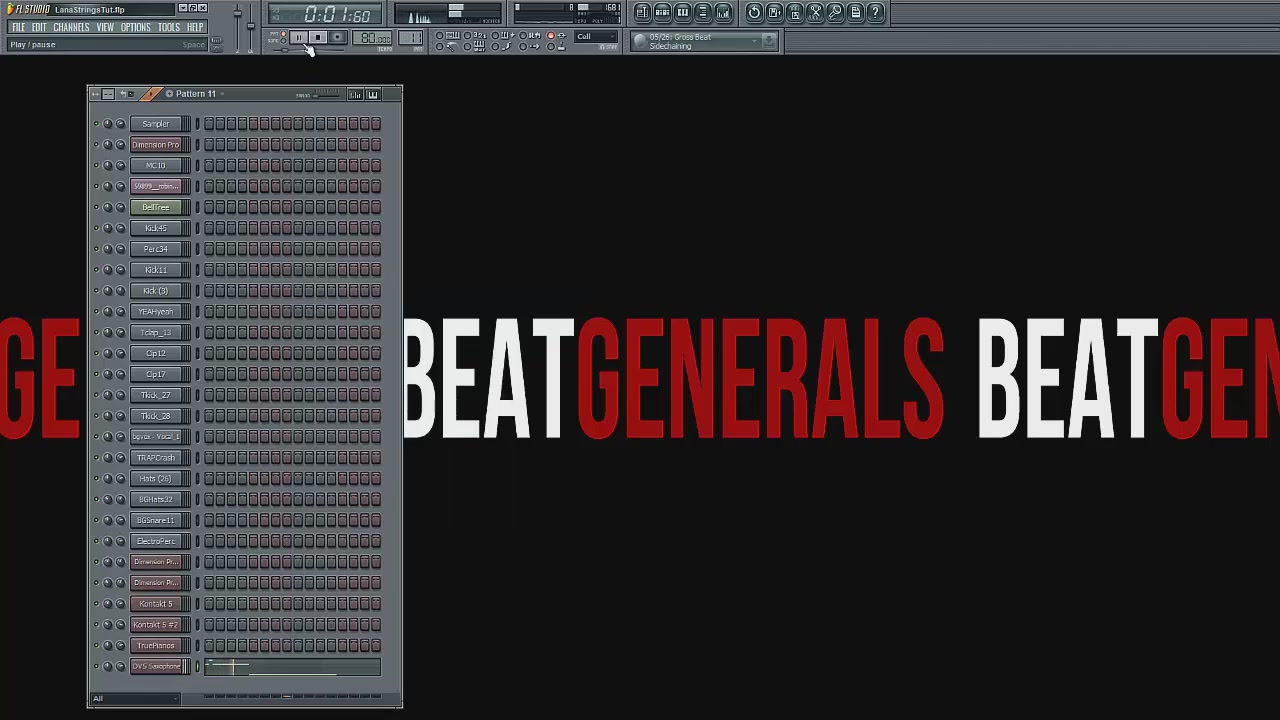
Task: Click the Undo history icon
Action: click(754, 12)
